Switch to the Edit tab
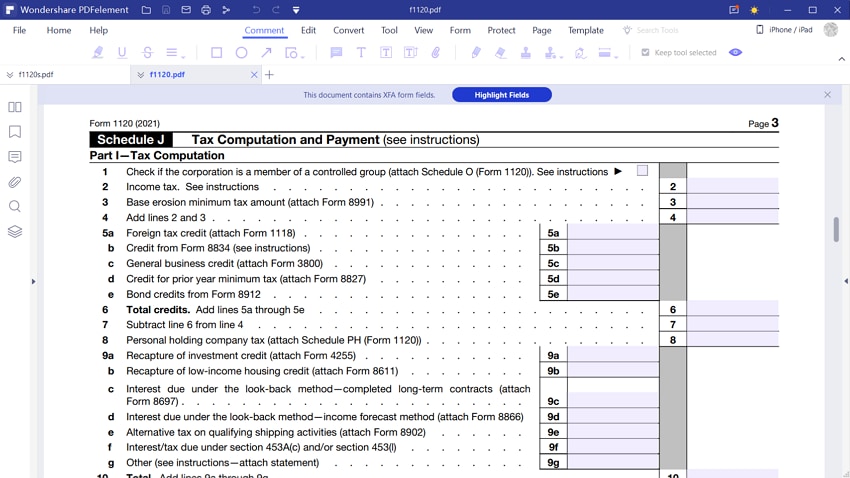The width and height of the screenshot is (850, 478). 308,30
